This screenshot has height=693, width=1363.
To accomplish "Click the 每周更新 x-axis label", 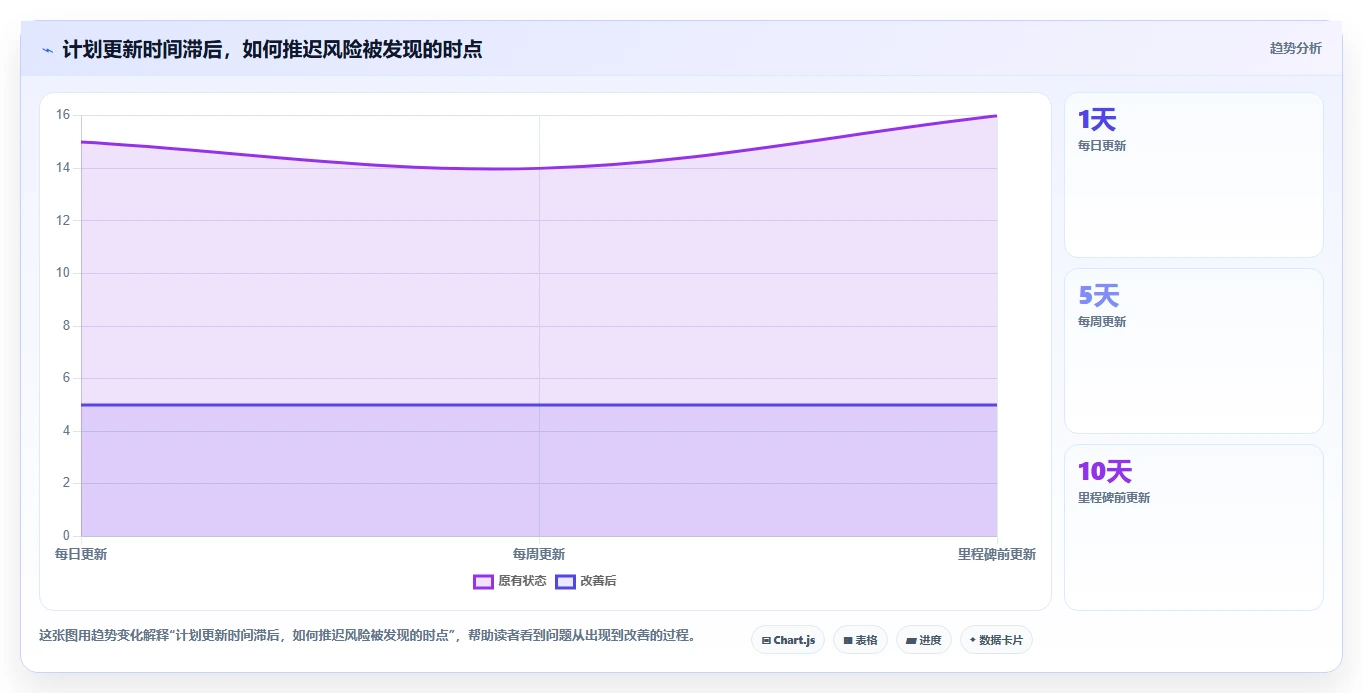I will click(539, 554).
